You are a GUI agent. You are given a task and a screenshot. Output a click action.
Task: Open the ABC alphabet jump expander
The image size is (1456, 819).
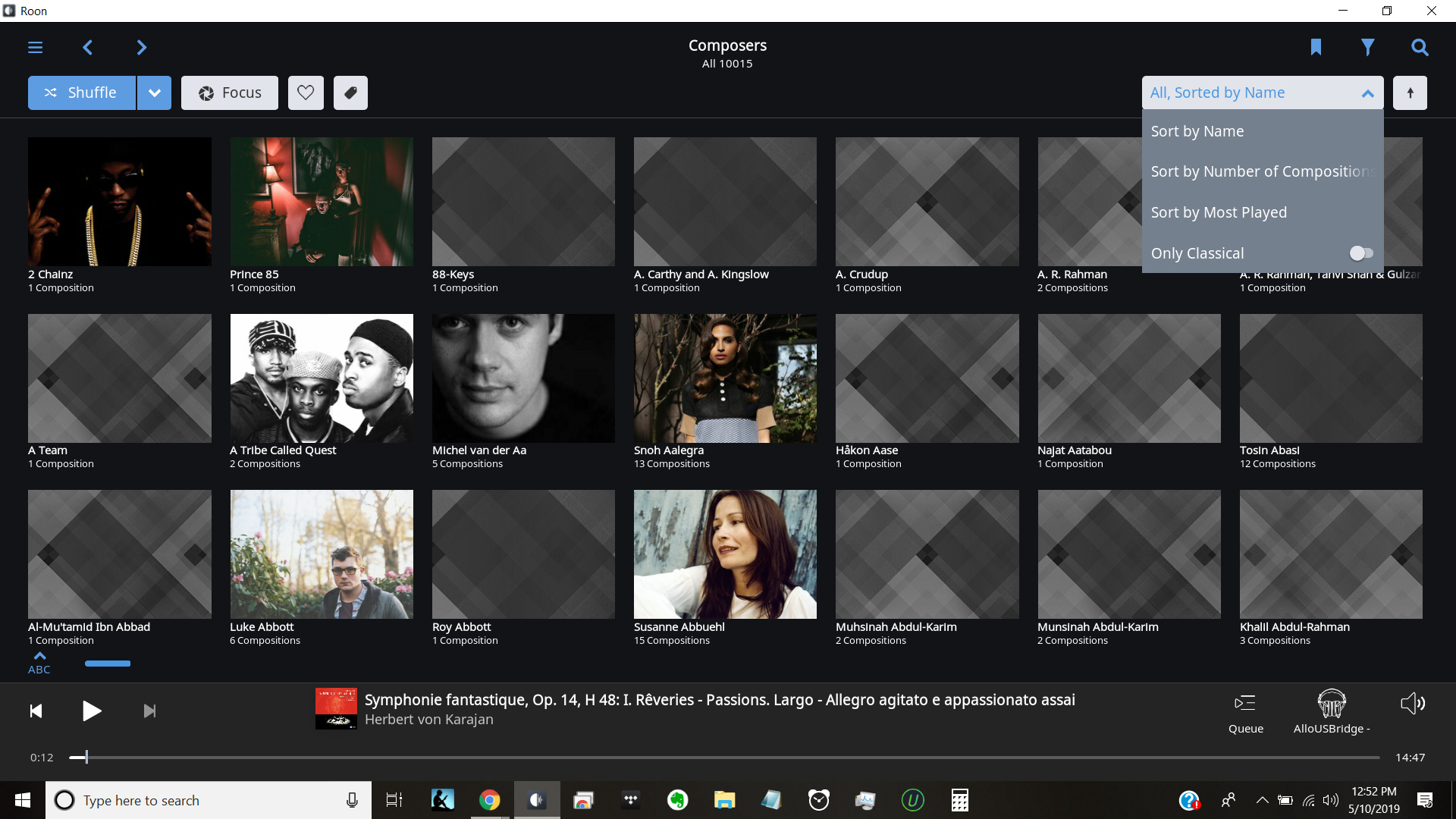pyautogui.click(x=39, y=663)
